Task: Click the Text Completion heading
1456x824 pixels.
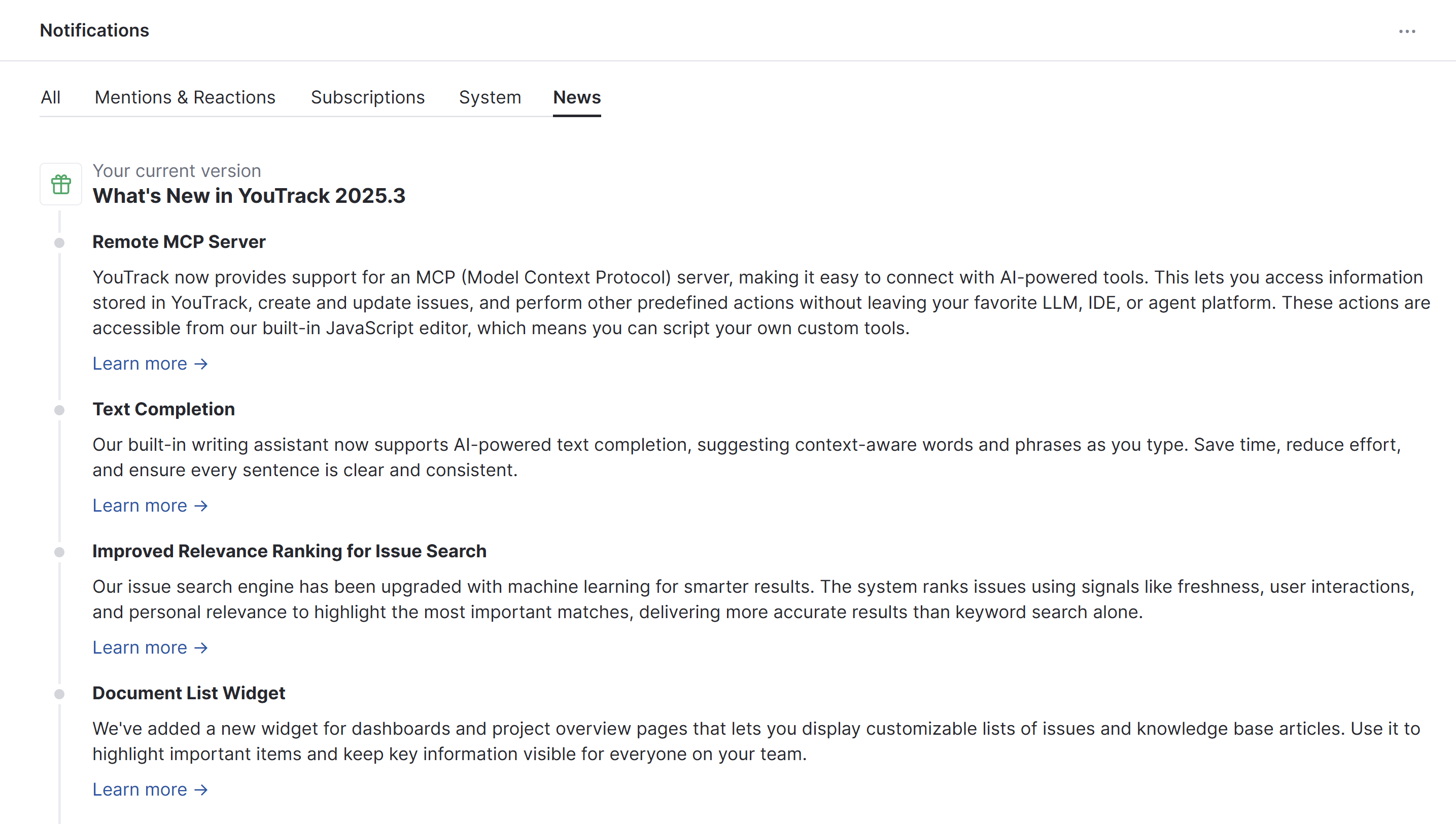Action: [163, 409]
